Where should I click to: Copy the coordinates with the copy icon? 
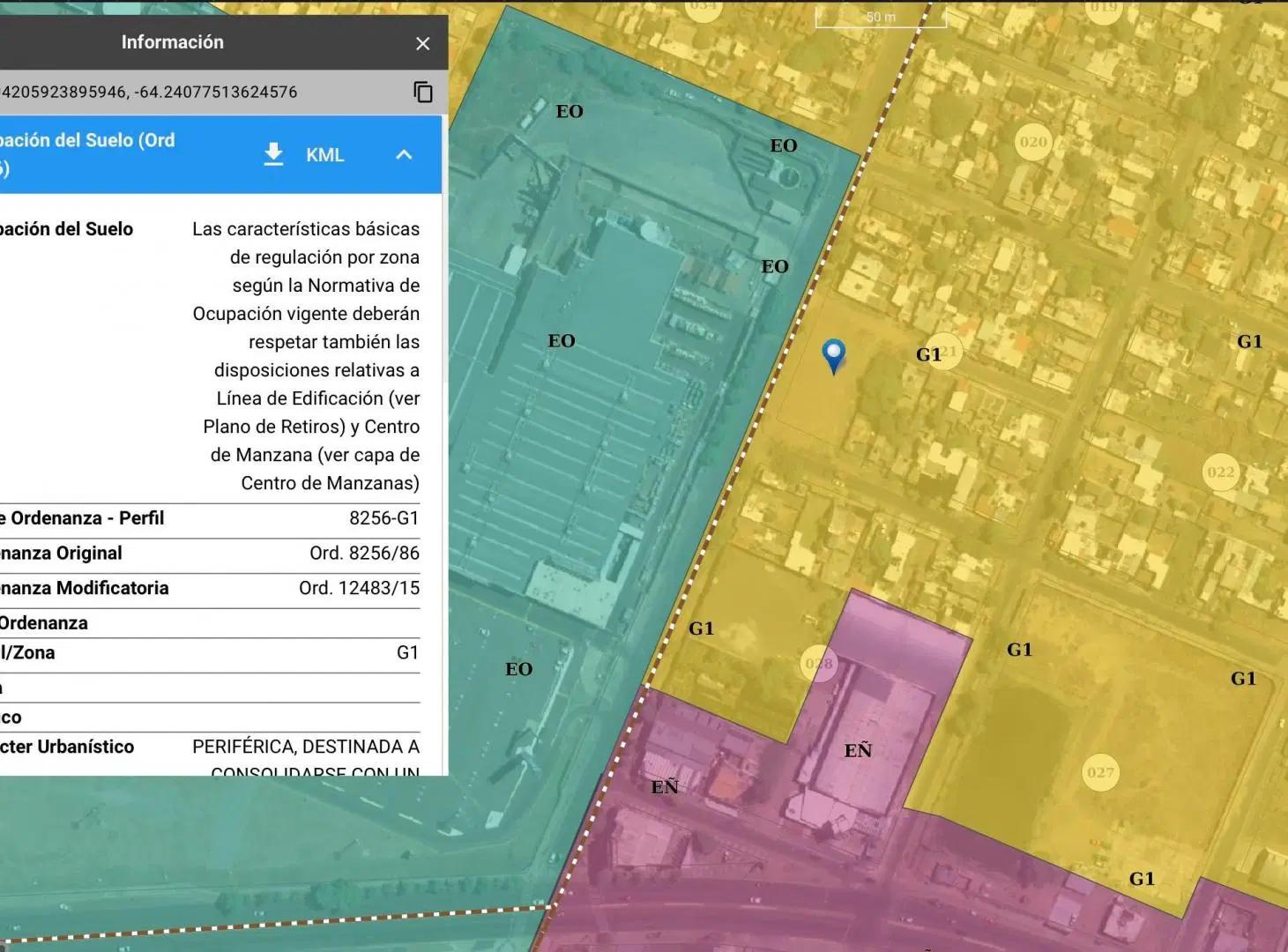pos(423,92)
